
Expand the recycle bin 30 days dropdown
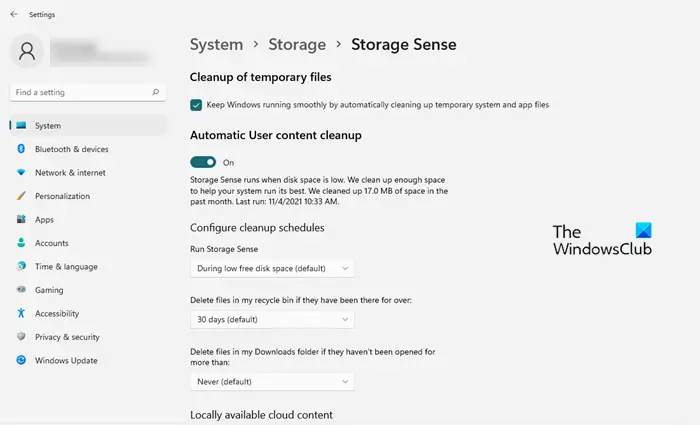pos(272,319)
